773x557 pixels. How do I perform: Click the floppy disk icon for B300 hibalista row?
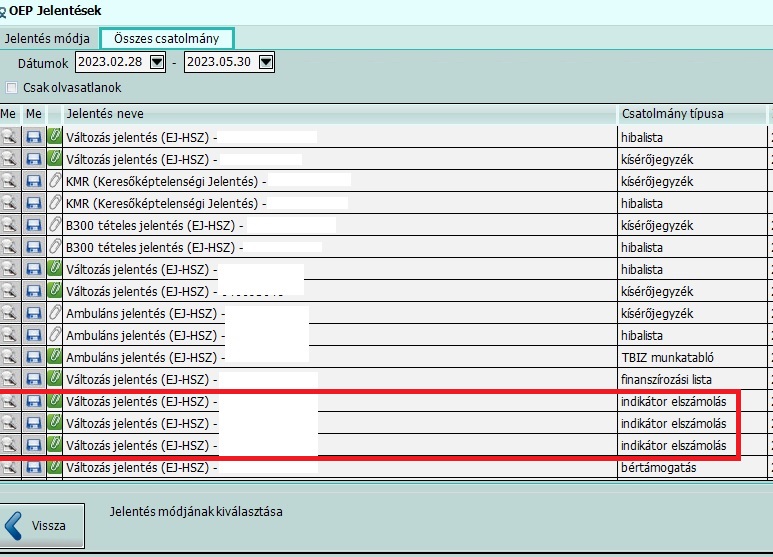[33, 246]
